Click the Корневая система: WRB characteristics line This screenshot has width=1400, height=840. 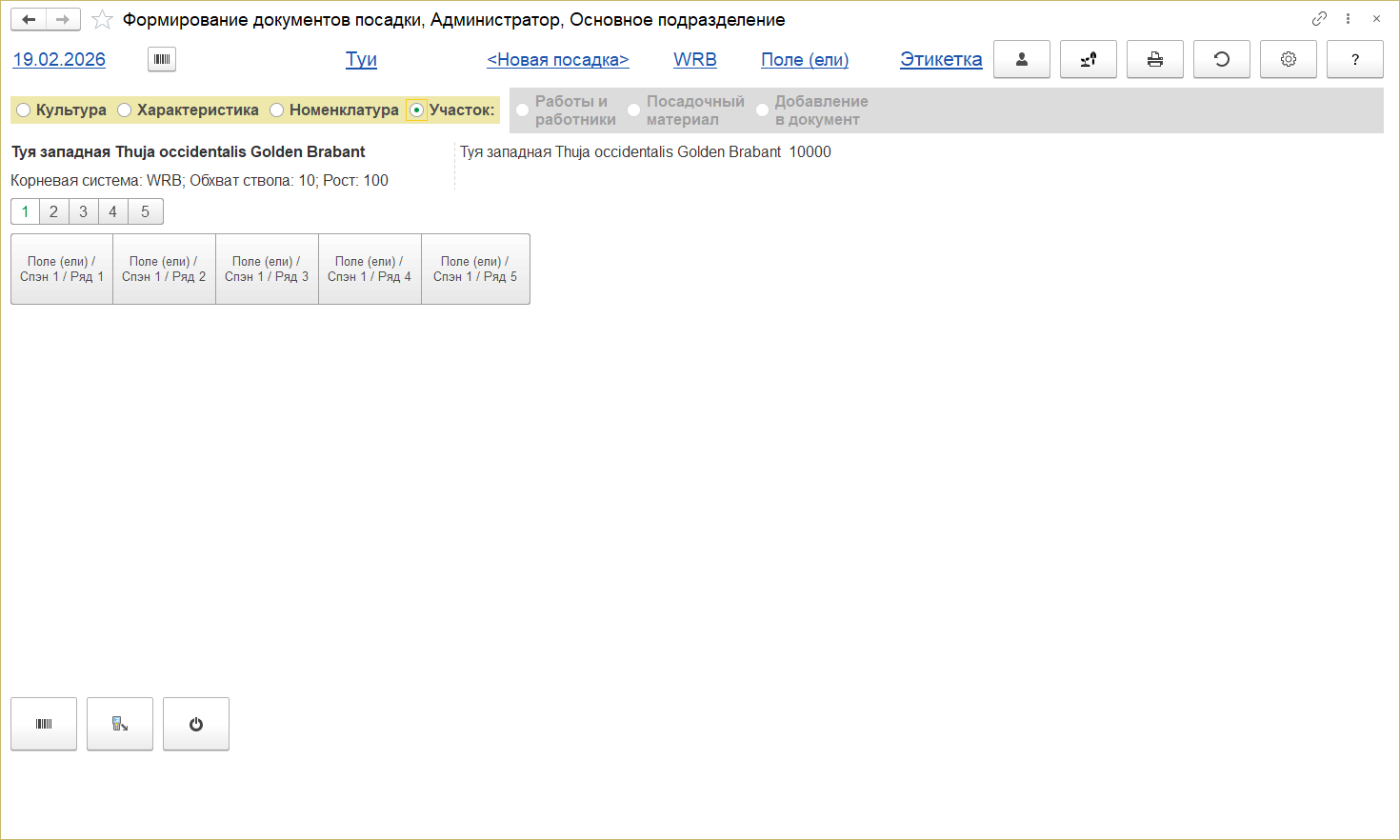(200, 181)
